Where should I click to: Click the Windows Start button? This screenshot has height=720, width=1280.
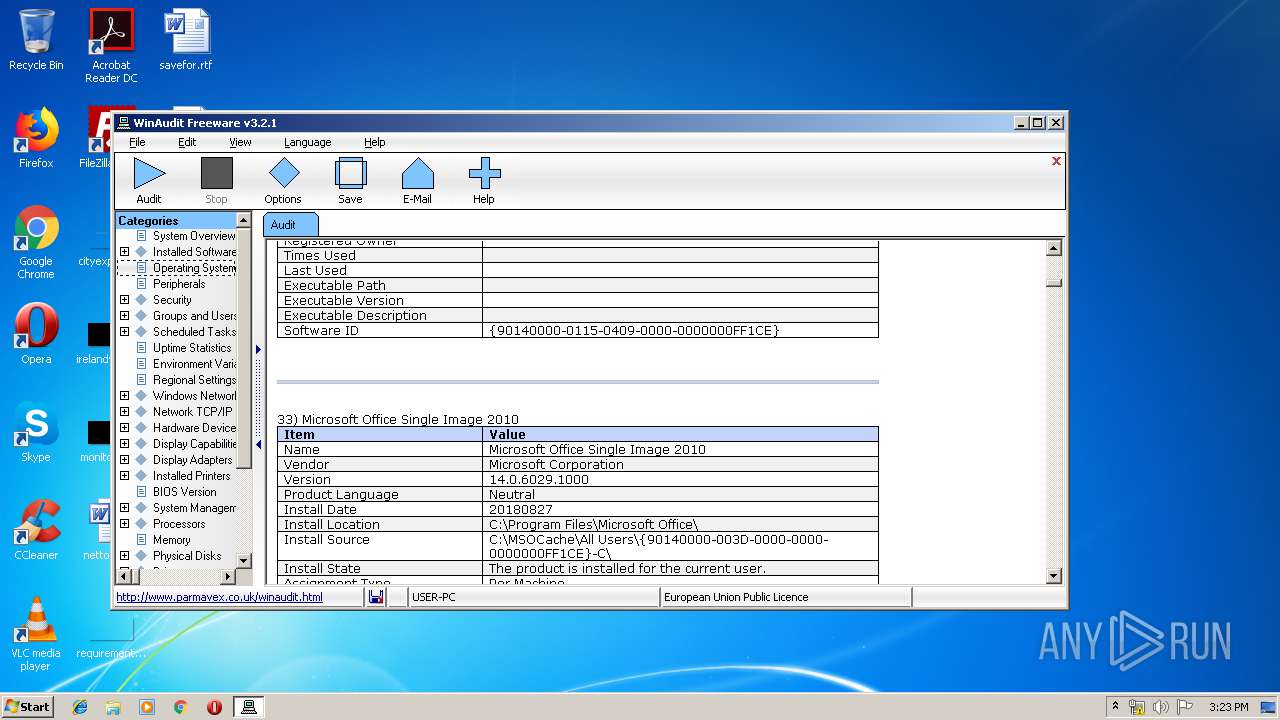click(28, 706)
